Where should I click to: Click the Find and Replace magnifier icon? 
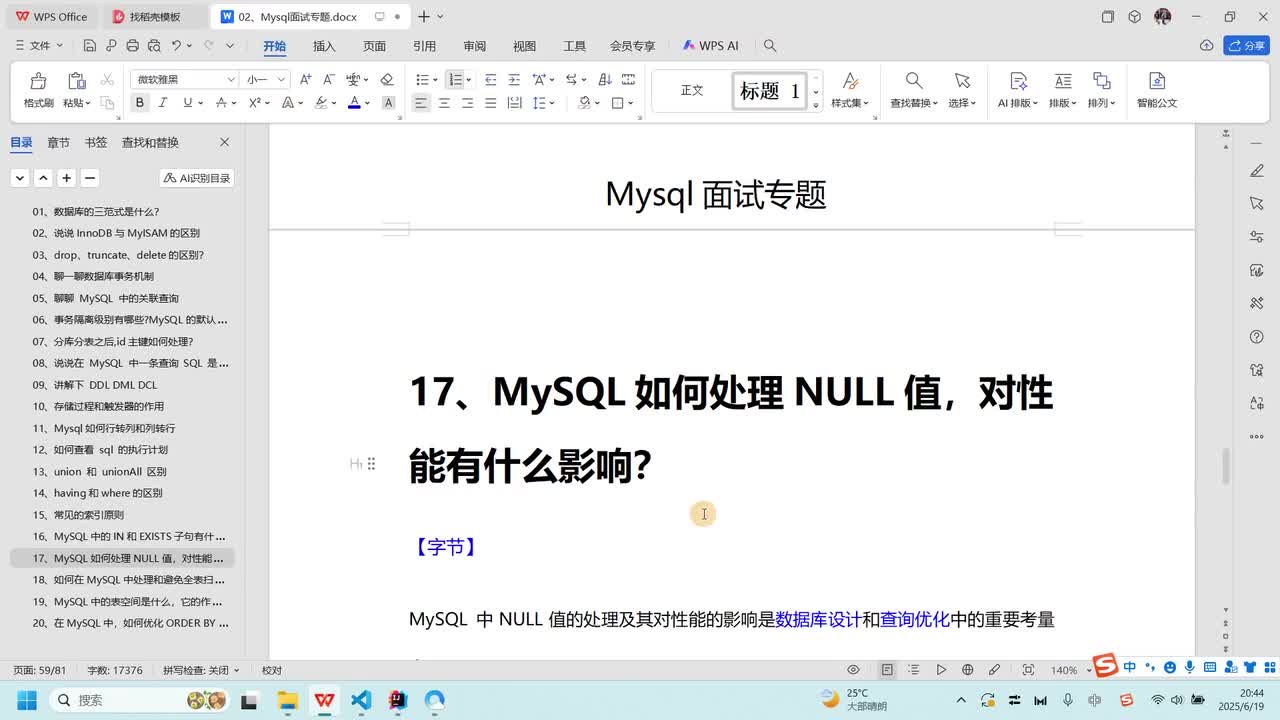(914, 81)
